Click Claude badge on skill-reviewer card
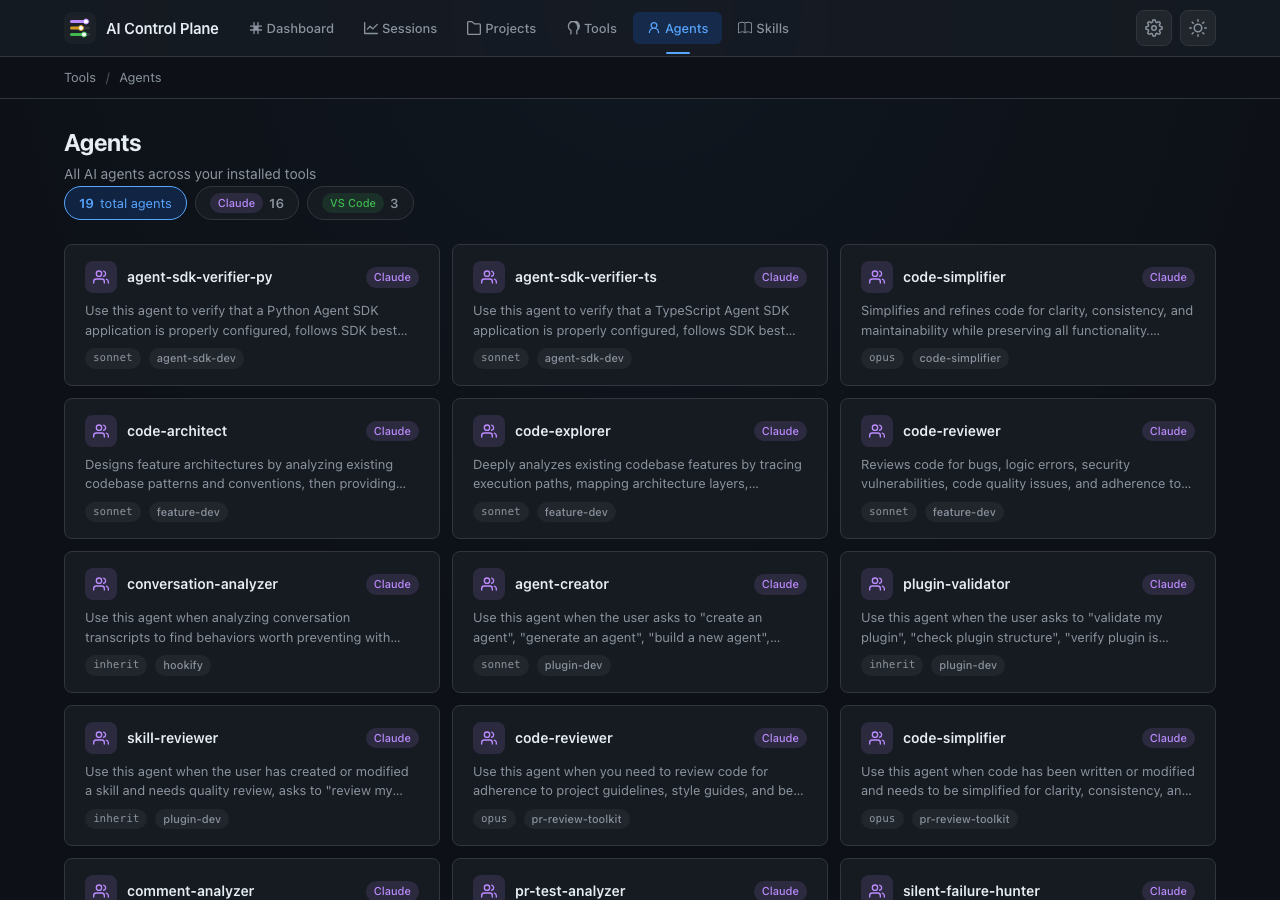This screenshot has height=900, width=1280. coord(392,738)
